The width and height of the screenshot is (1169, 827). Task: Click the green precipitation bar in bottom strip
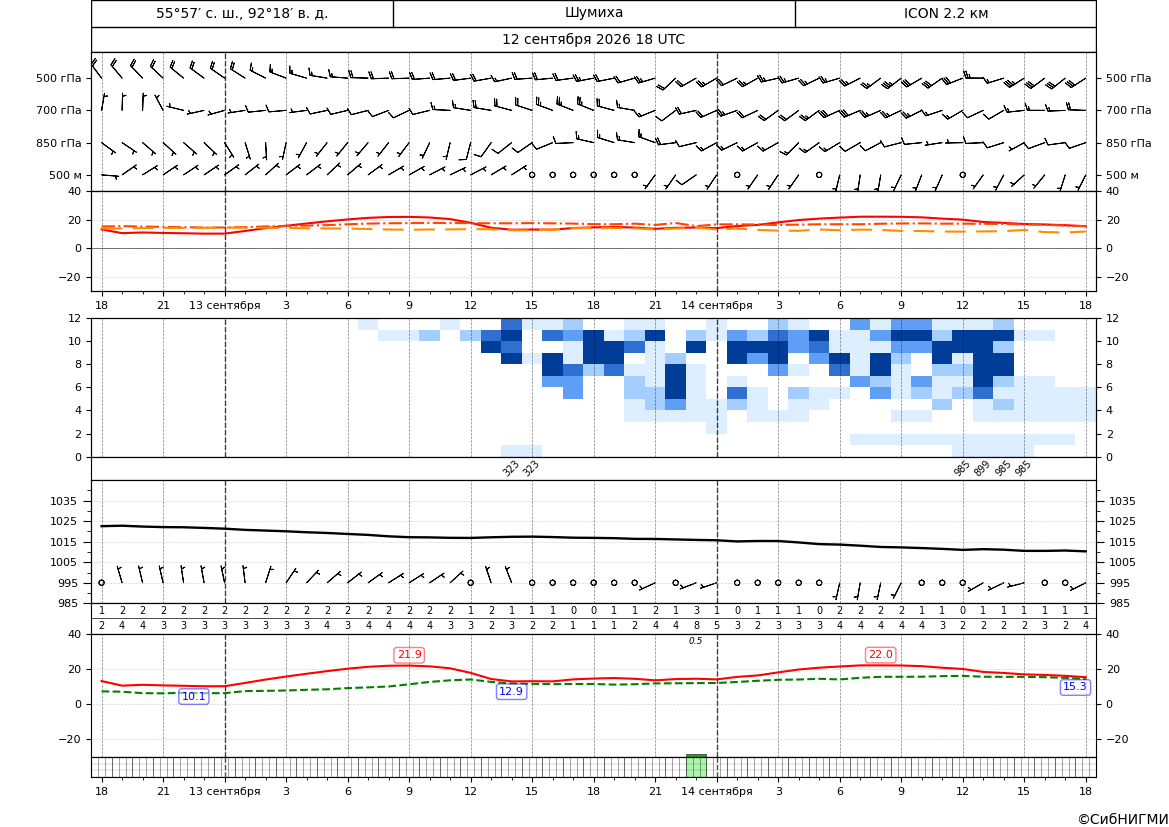point(696,766)
